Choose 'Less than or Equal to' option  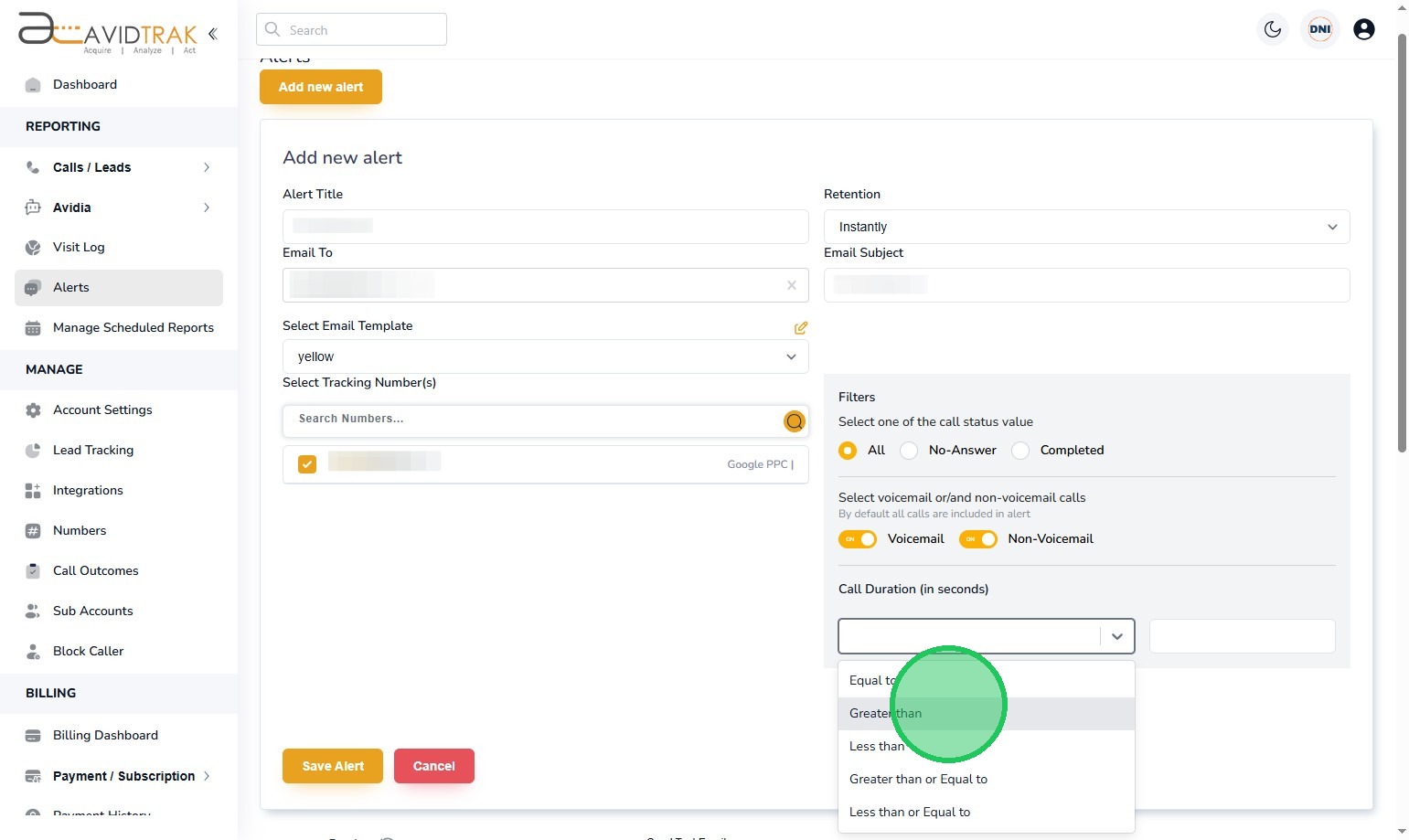pyautogui.click(x=910, y=812)
